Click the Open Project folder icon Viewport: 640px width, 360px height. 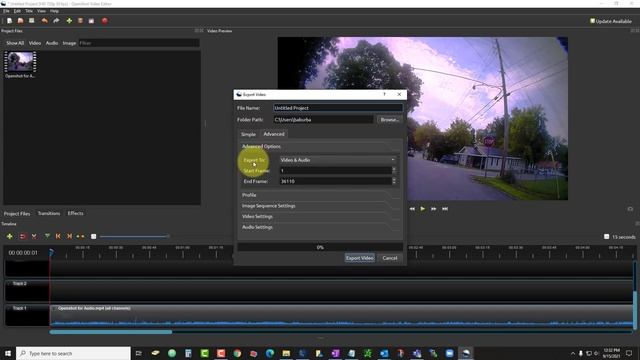pos(20,21)
